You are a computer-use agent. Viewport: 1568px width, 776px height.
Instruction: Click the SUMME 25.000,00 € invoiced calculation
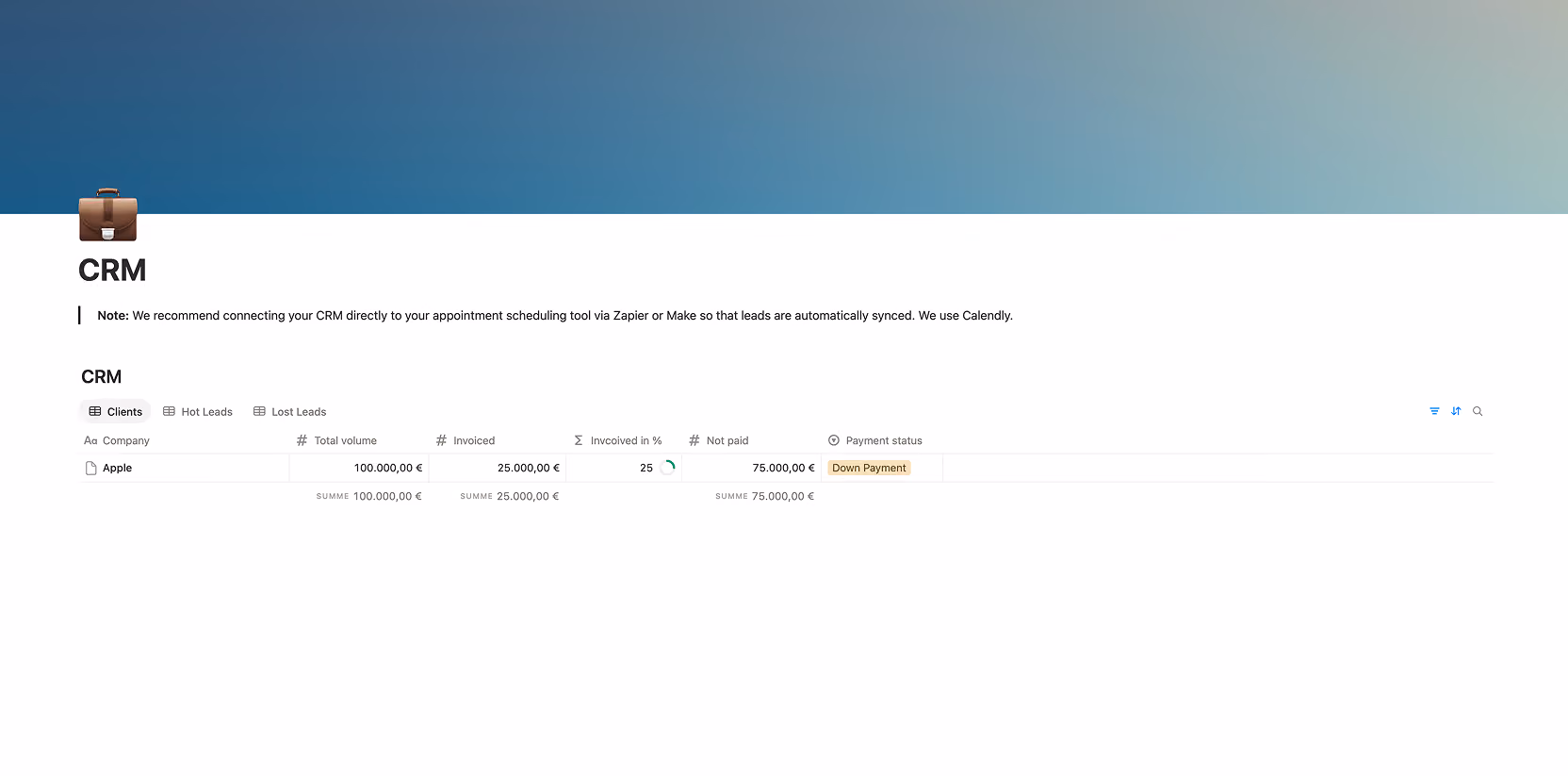(509, 496)
